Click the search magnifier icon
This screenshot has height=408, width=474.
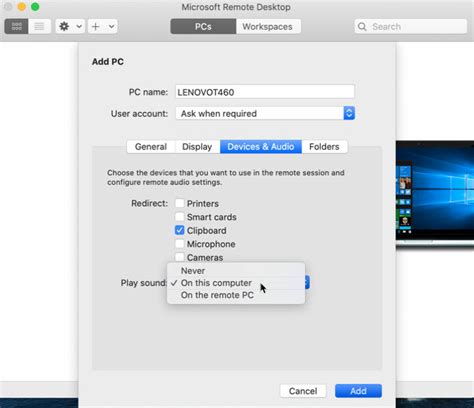[x=362, y=26]
